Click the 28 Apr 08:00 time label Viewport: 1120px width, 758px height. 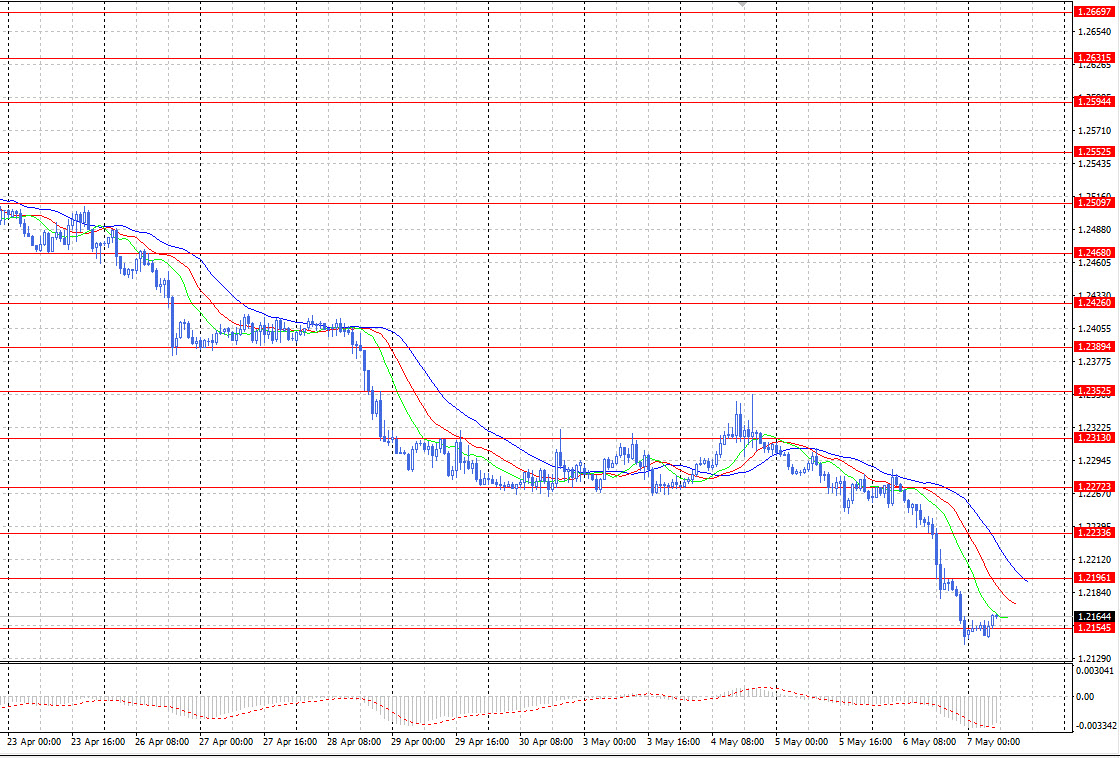[354, 742]
